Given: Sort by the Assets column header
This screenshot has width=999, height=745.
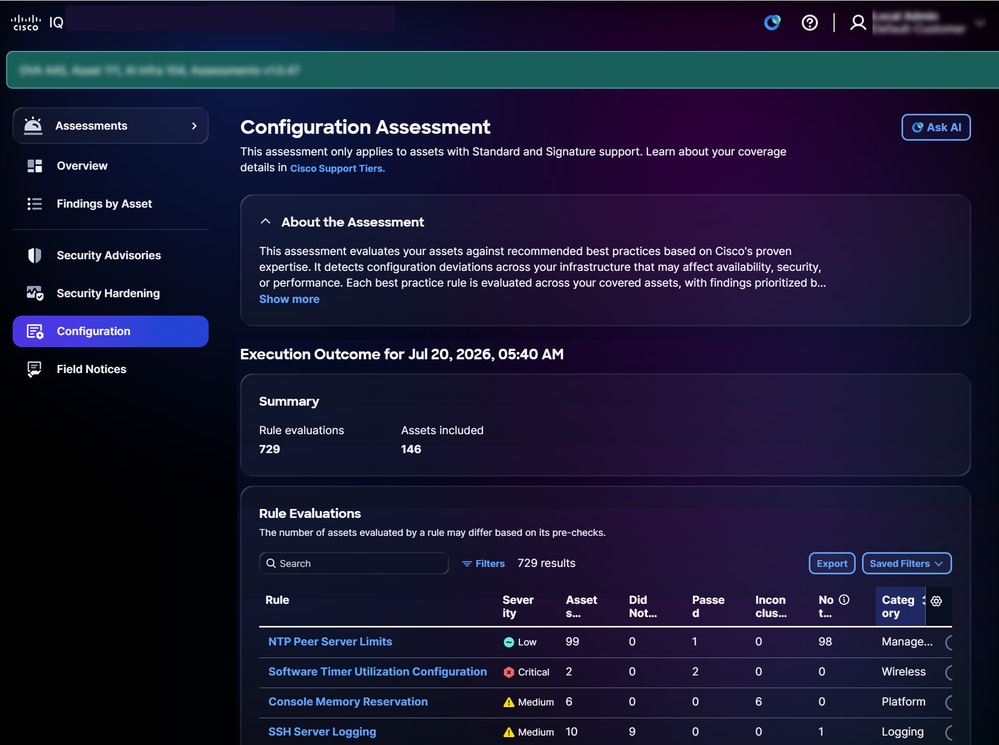Looking at the screenshot, I should click(581, 607).
